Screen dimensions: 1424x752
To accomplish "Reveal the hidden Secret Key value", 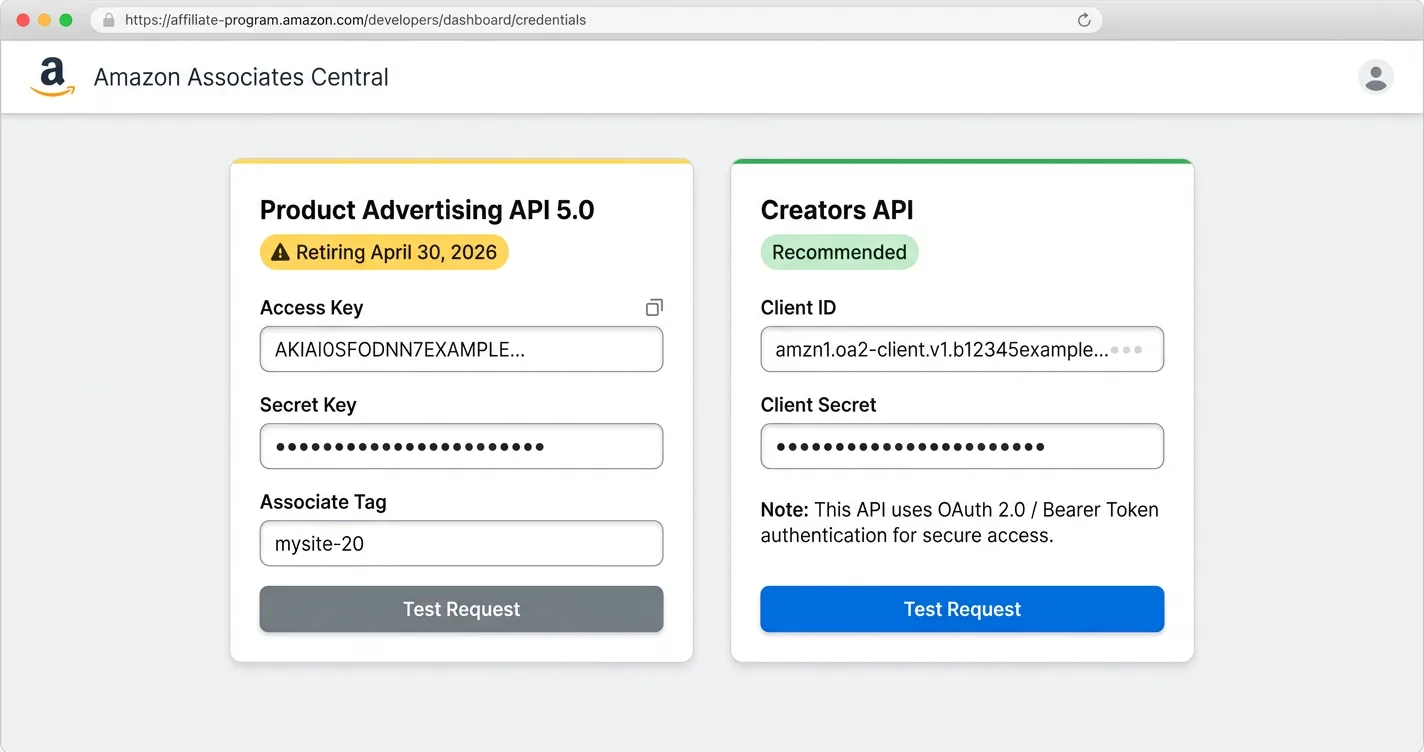I will pyautogui.click(x=461, y=446).
